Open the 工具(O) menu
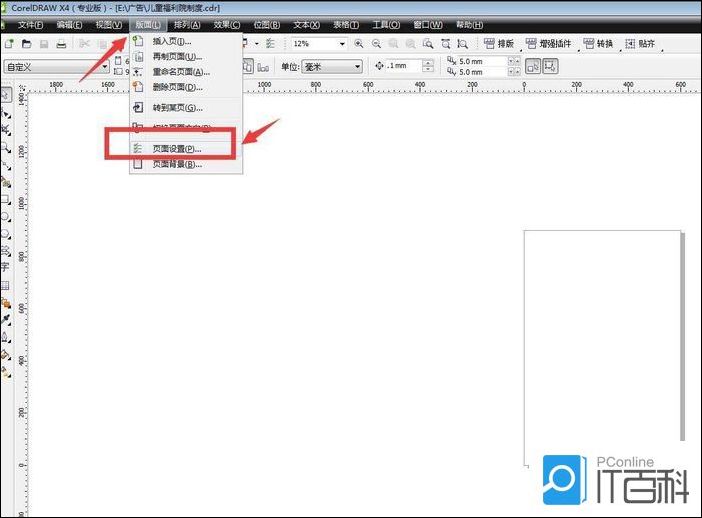 tap(386, 25)
